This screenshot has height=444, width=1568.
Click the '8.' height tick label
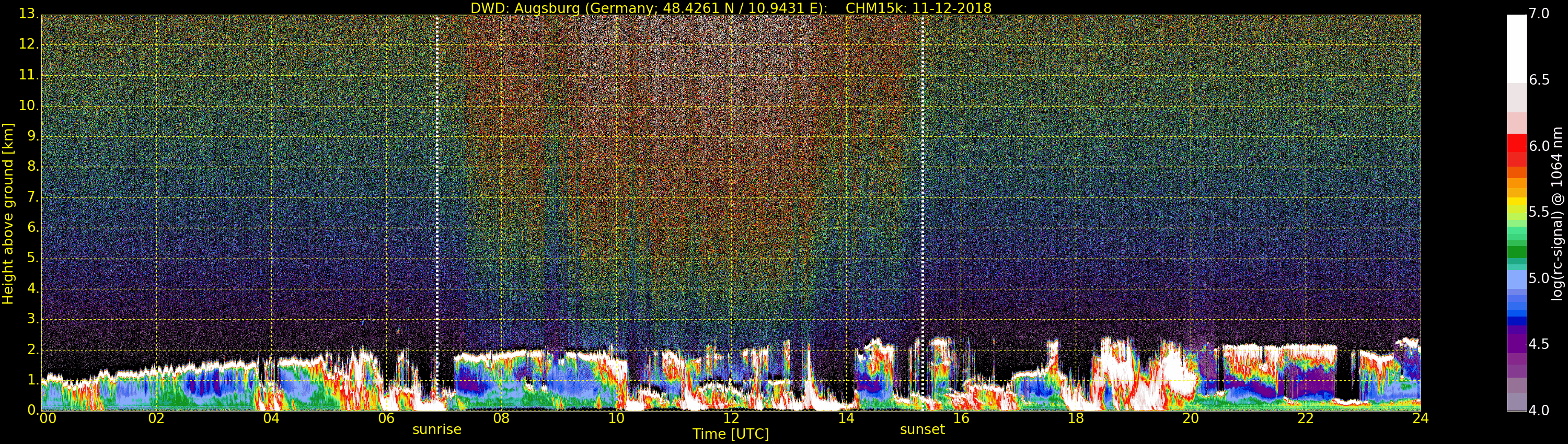point(33,167)
